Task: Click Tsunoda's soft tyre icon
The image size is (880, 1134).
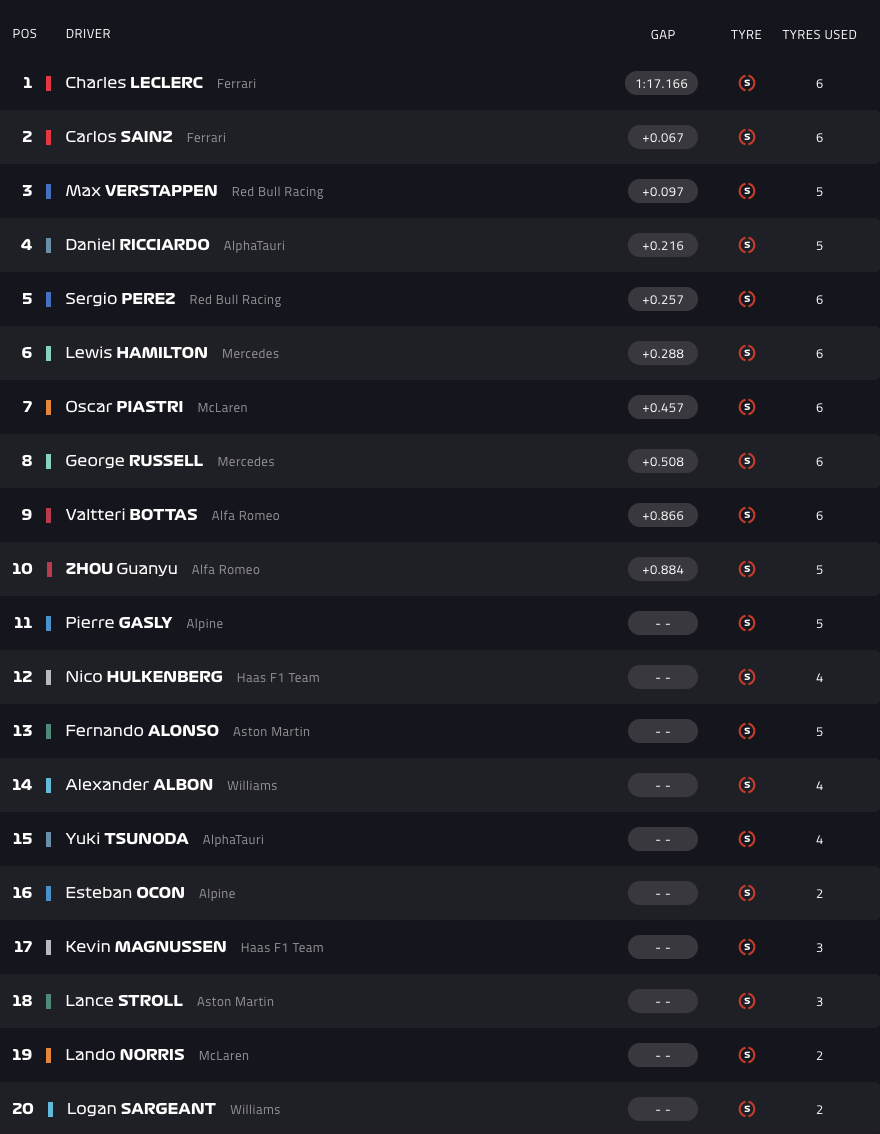Action: pos(746,839)
